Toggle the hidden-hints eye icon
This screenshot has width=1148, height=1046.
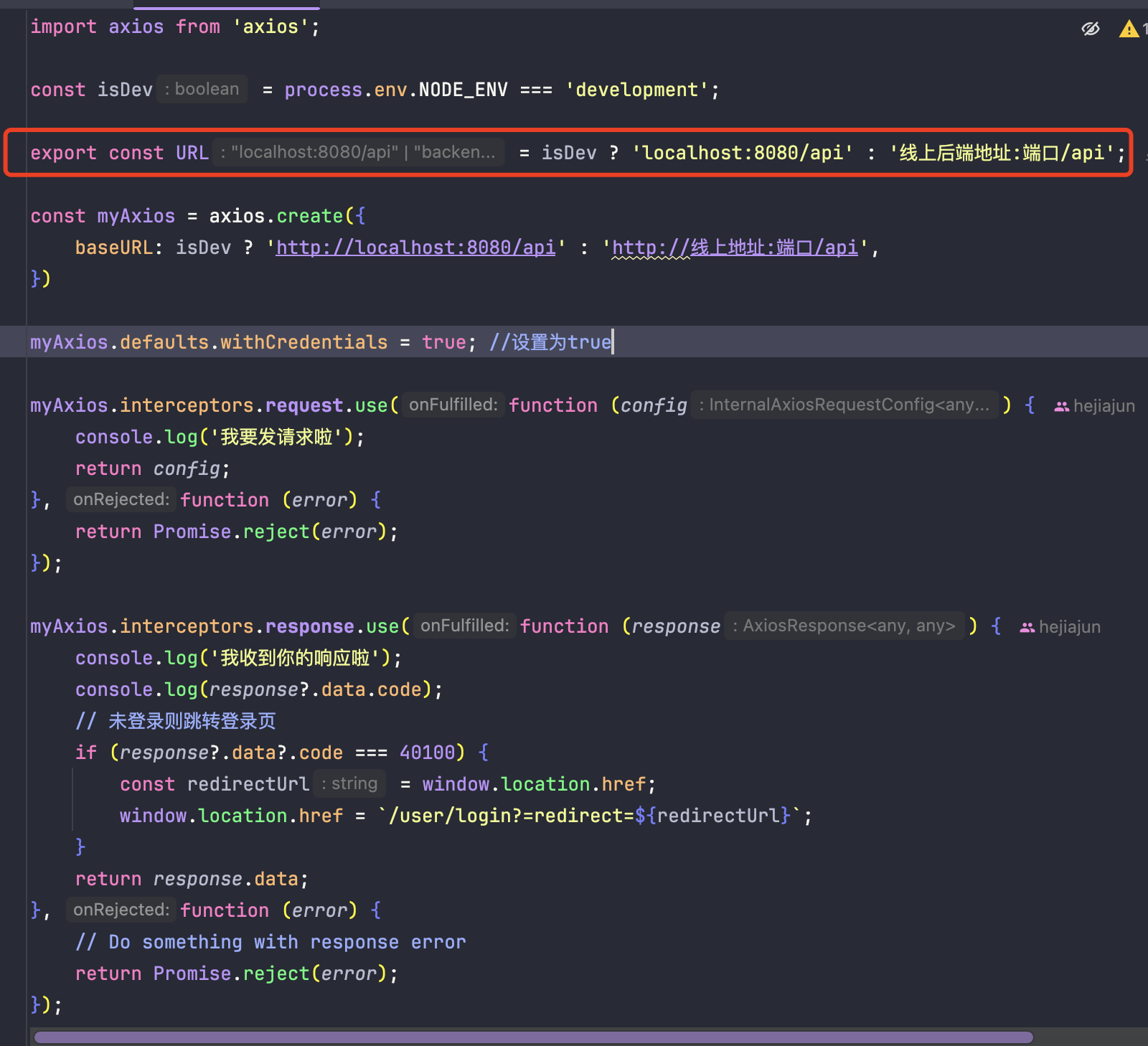click(1091, 29)
